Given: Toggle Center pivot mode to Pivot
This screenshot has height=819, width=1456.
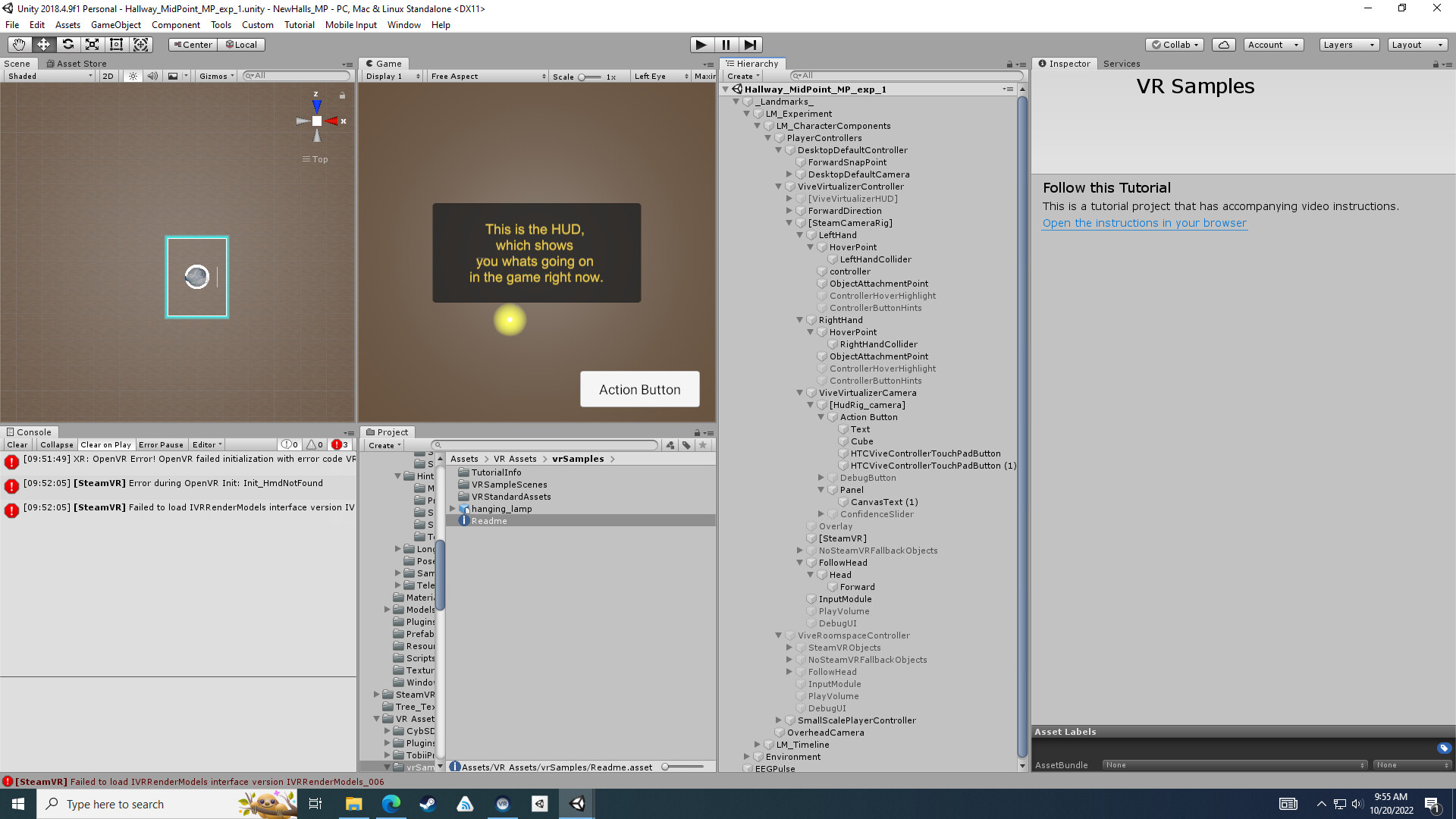Looking at the screenshot, I should [x=192, y=44].
